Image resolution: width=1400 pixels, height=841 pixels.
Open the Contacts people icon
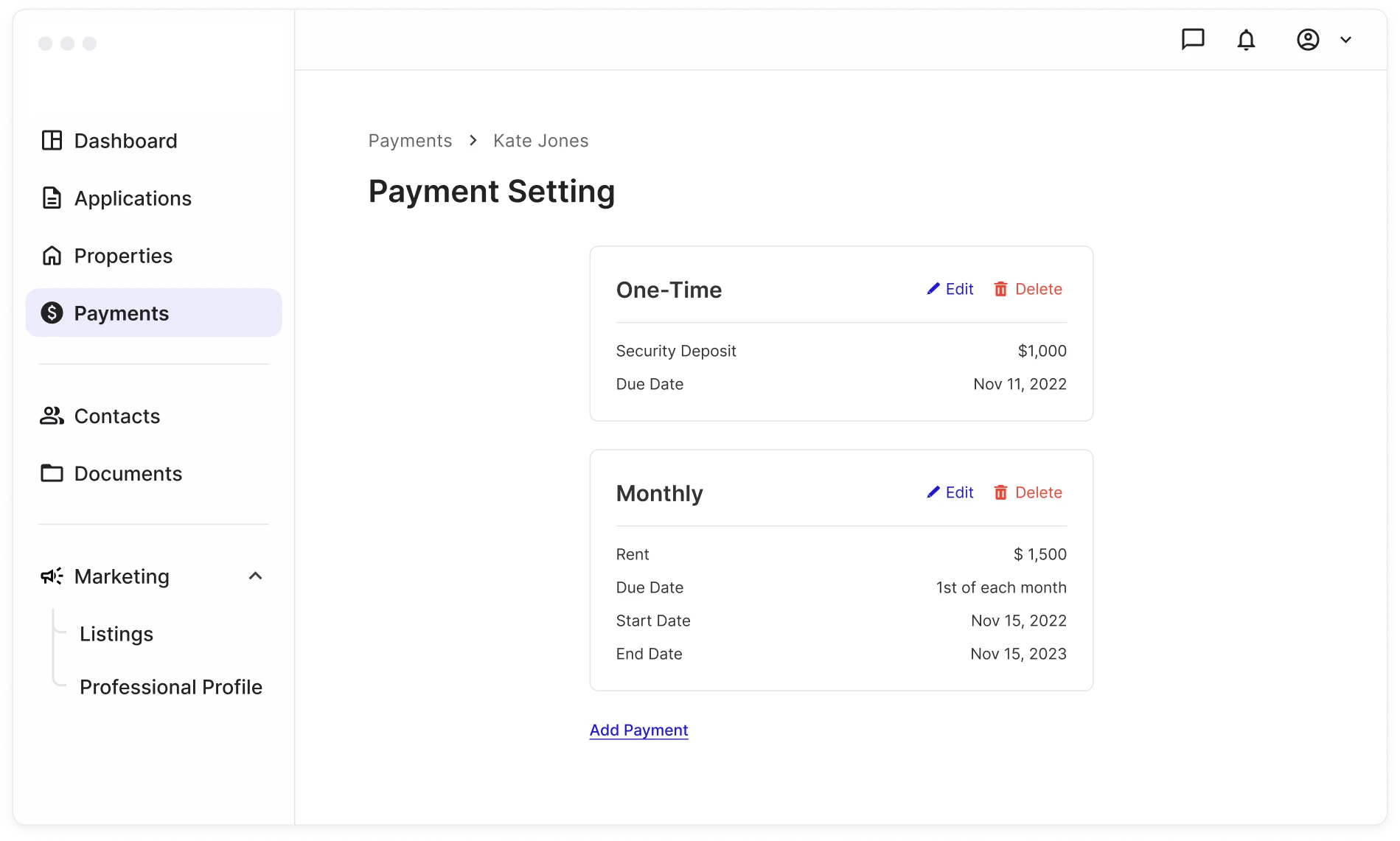pyautogui.click(x=52, y=416)
